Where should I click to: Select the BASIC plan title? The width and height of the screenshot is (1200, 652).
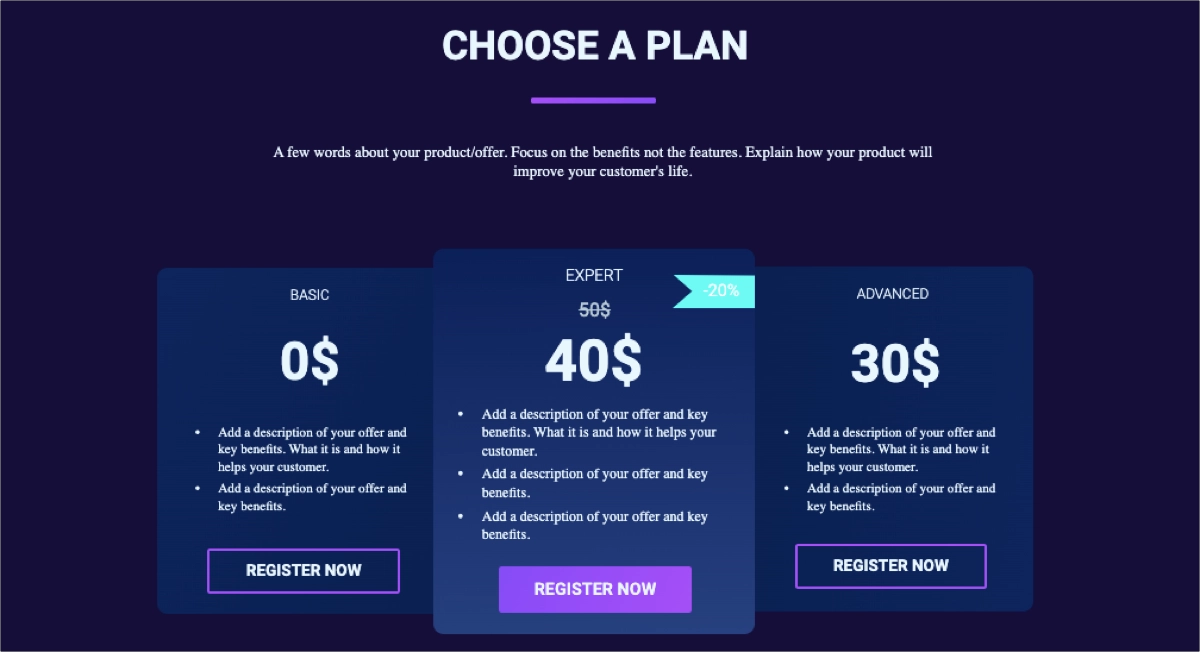point(310,294)
